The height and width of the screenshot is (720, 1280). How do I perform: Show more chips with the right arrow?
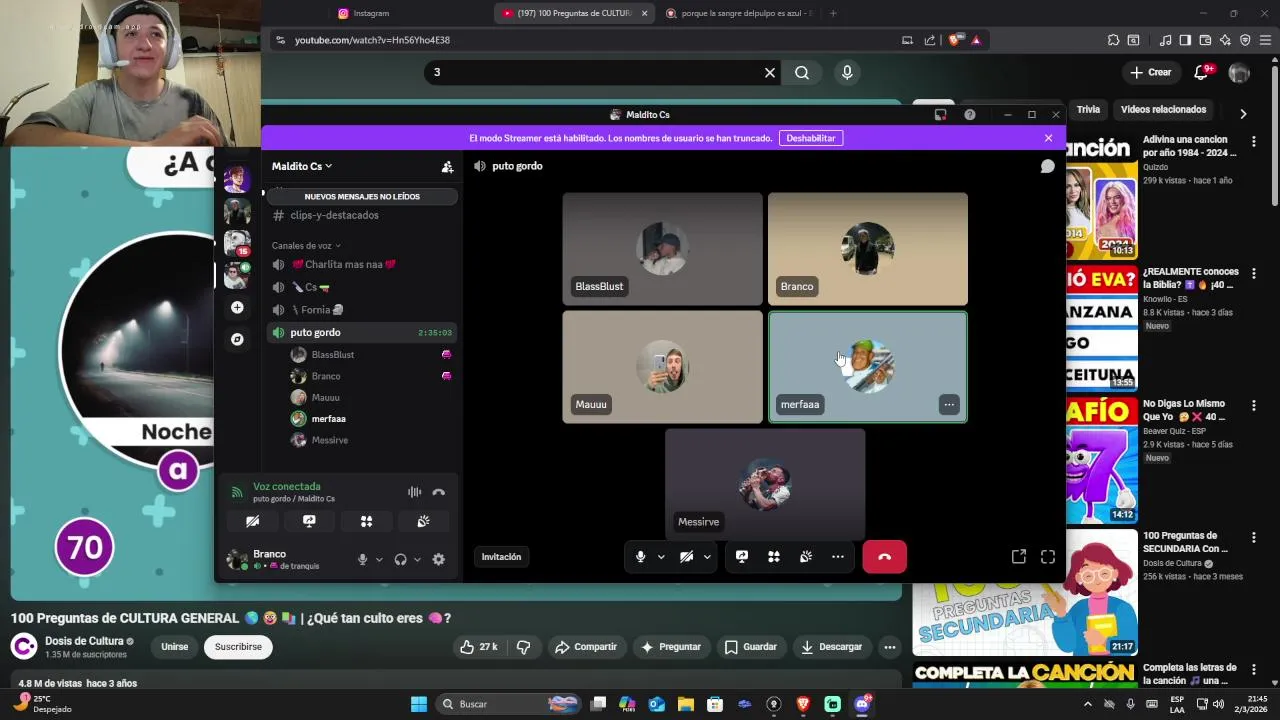coord(1243,113)
